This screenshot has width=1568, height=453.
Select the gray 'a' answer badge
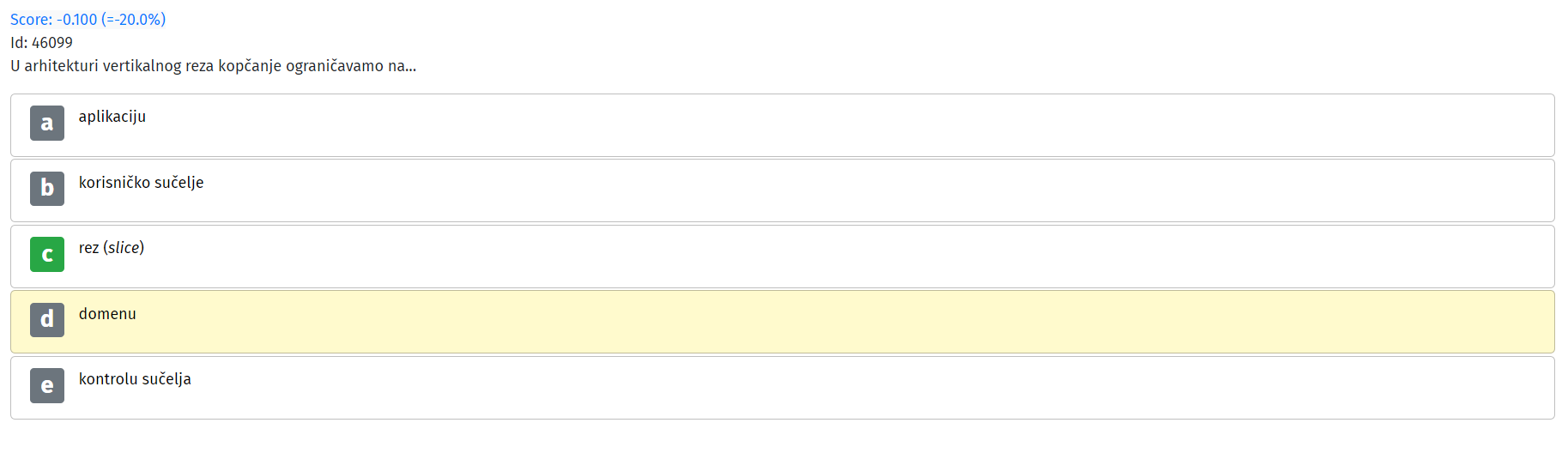coord(47,123)
